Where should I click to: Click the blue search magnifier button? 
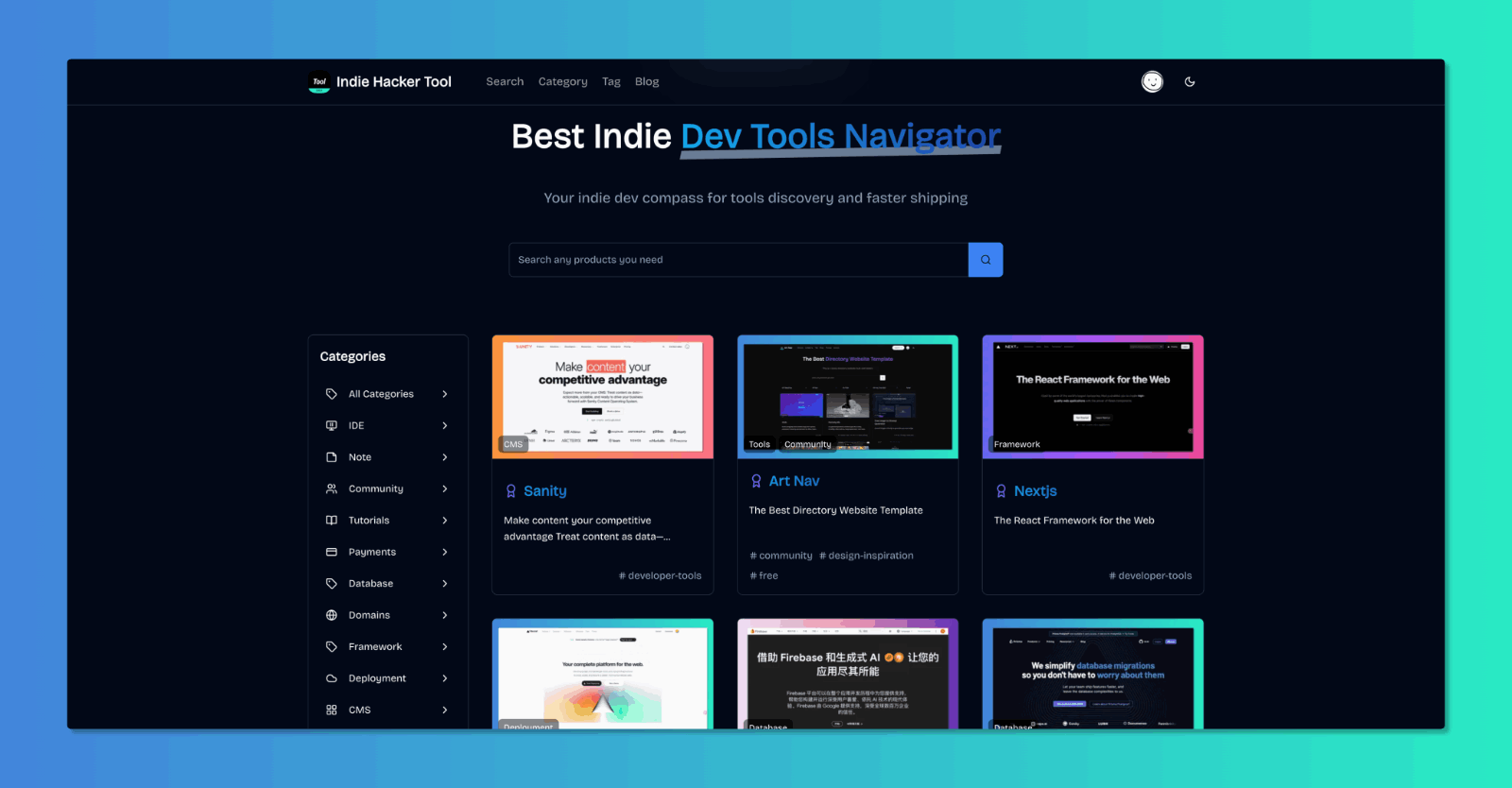tap(986, 260)
